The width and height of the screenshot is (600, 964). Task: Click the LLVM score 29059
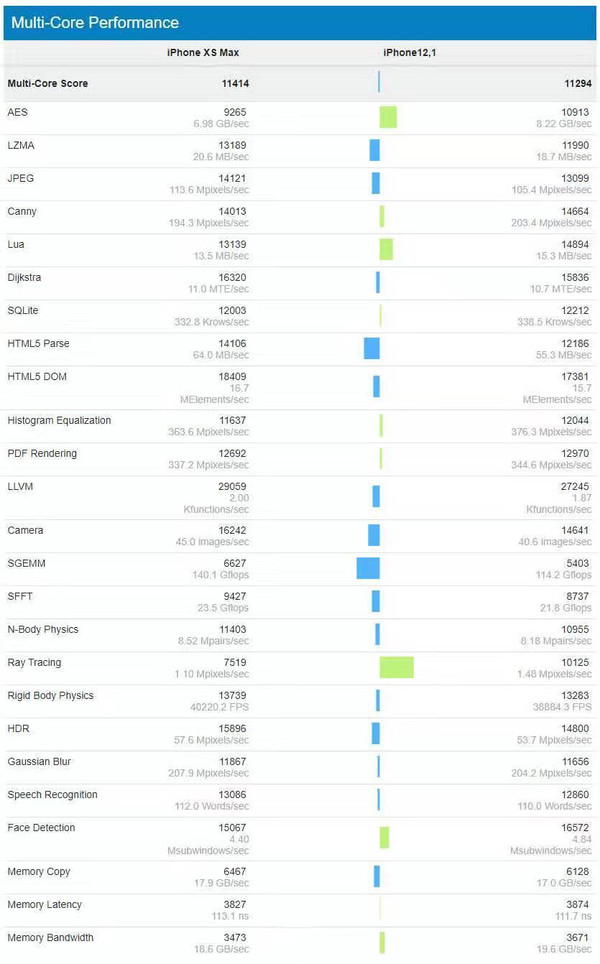232,486
